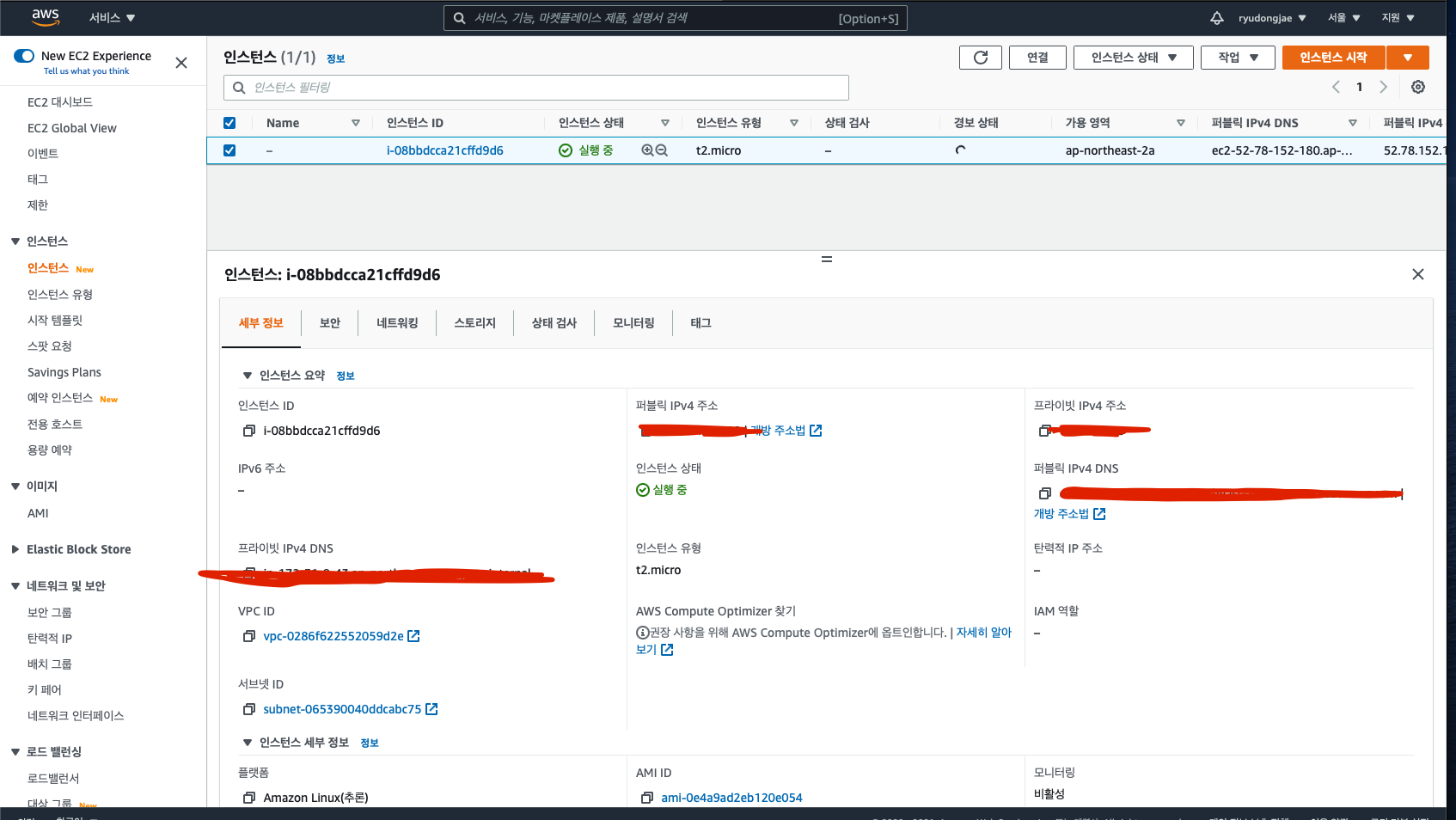The height and width of the screenshot is (820, 1456).
Task: Copy the public IPv4 DNS value
Action: (1045, 493)
